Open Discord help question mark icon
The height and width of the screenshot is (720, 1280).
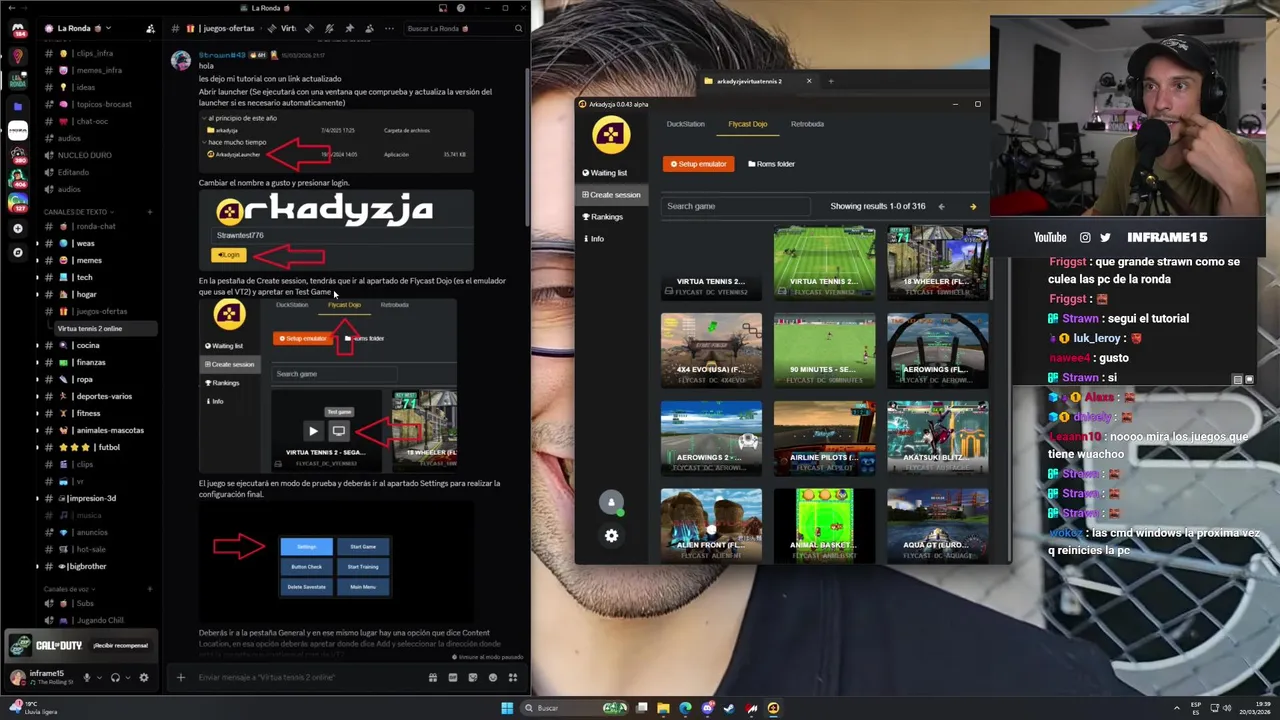tap(461, 8)
